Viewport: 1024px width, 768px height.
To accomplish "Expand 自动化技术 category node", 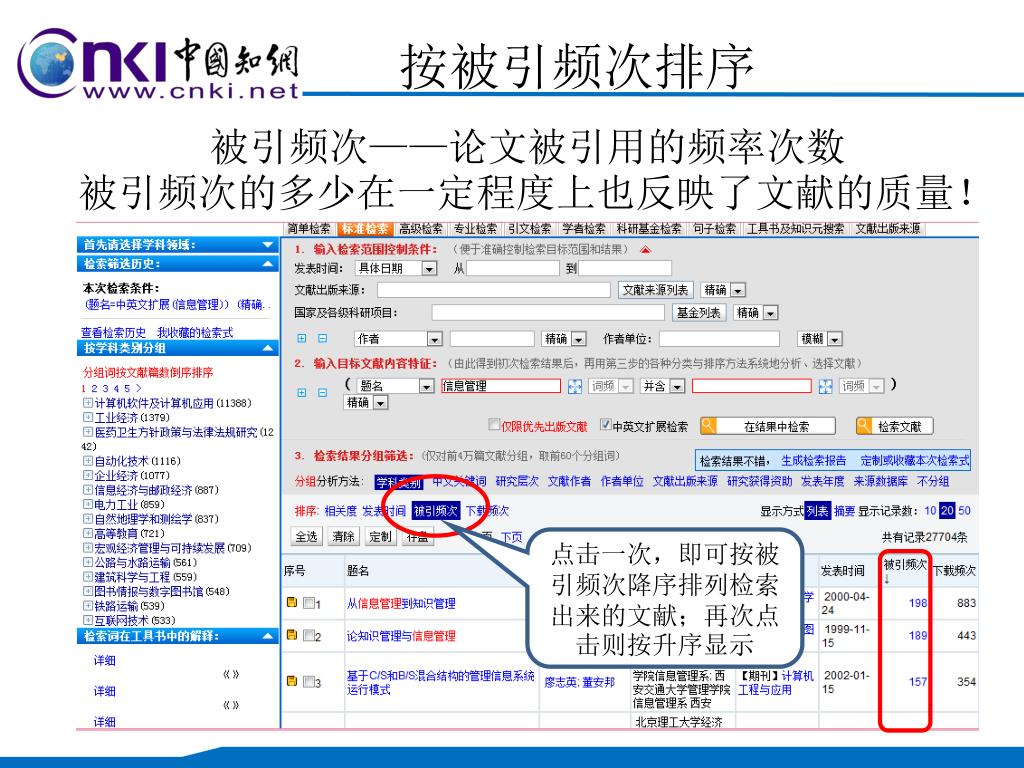I will coord(88,460).
